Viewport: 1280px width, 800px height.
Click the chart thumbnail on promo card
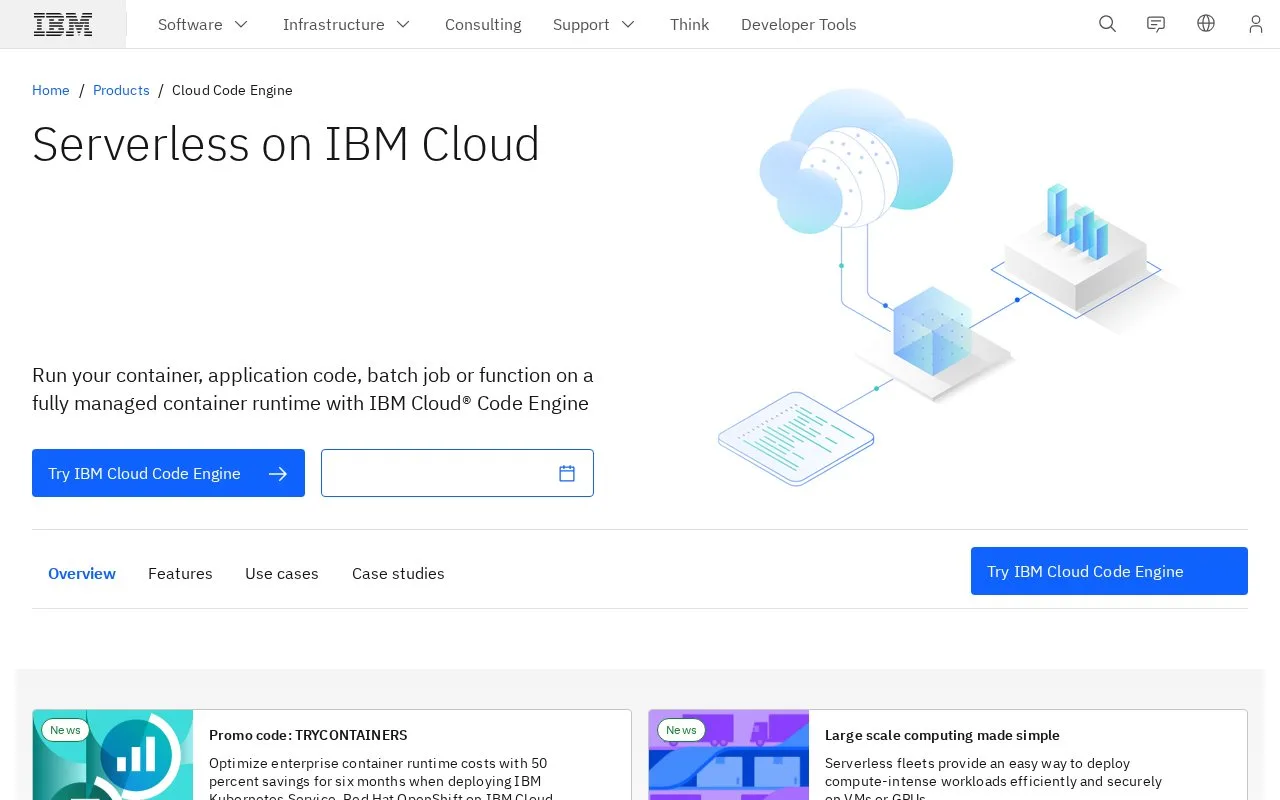[113, 755]
